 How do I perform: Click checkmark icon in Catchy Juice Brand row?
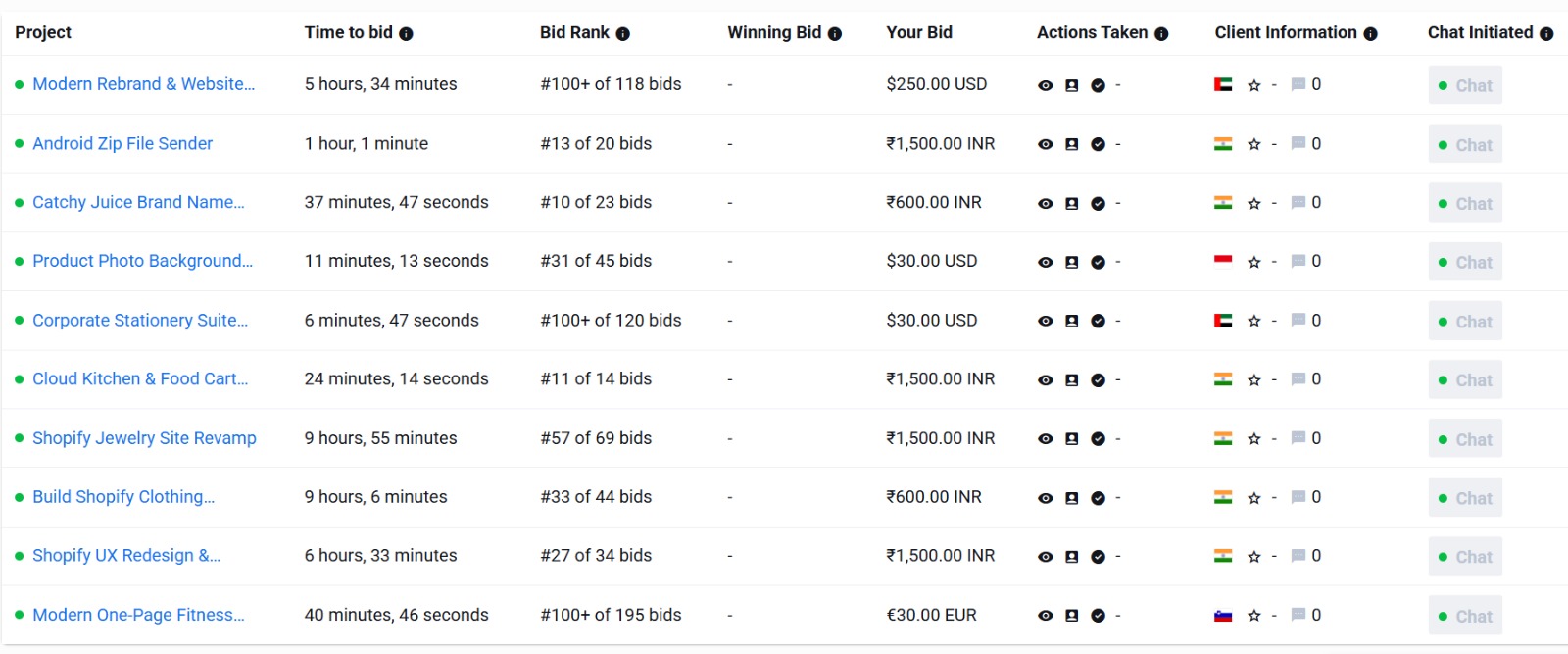(x=1099, y=203)
